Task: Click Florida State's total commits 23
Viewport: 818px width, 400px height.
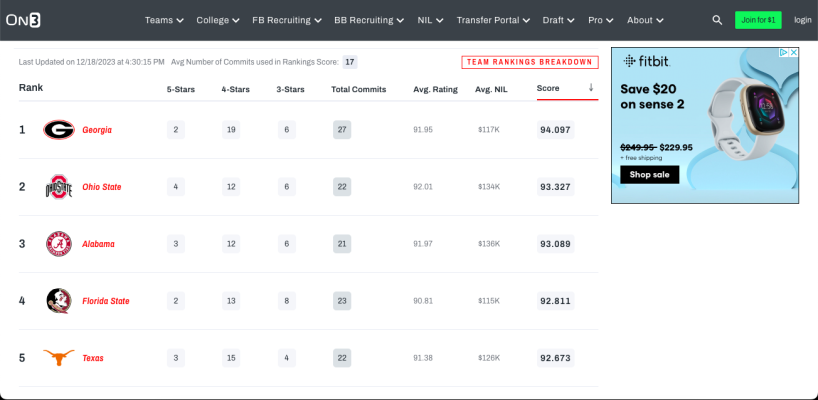Action: coord(342,301)
